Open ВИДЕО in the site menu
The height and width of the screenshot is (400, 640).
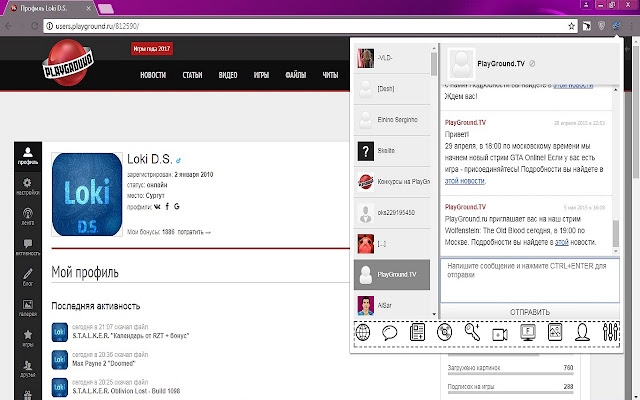(x=228, y=75)
